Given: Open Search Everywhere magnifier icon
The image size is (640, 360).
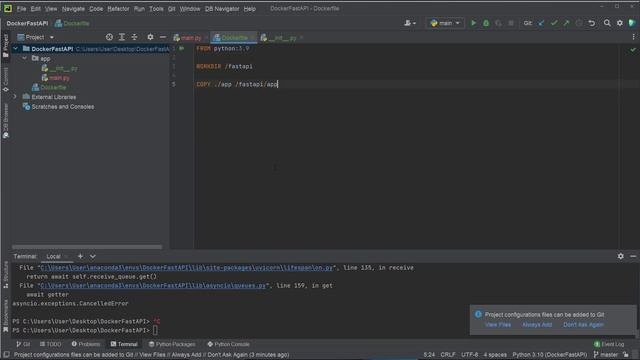Looking at the screenshot, I should point(607,23).
